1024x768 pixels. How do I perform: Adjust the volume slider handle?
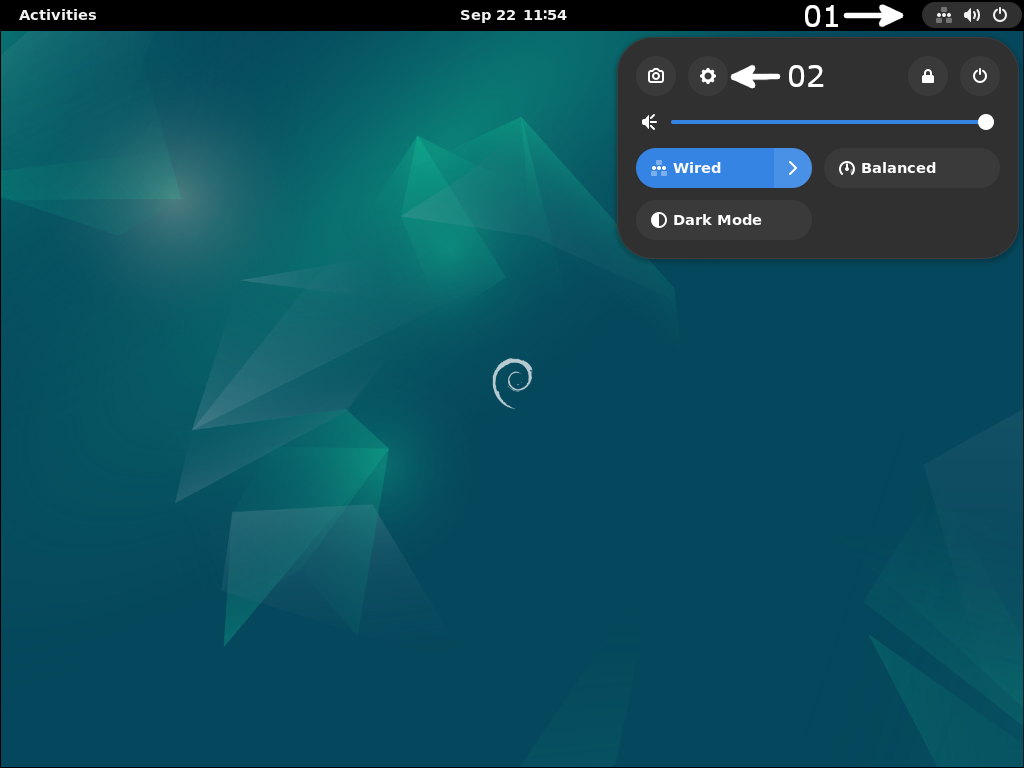click(x=985, y=122)
